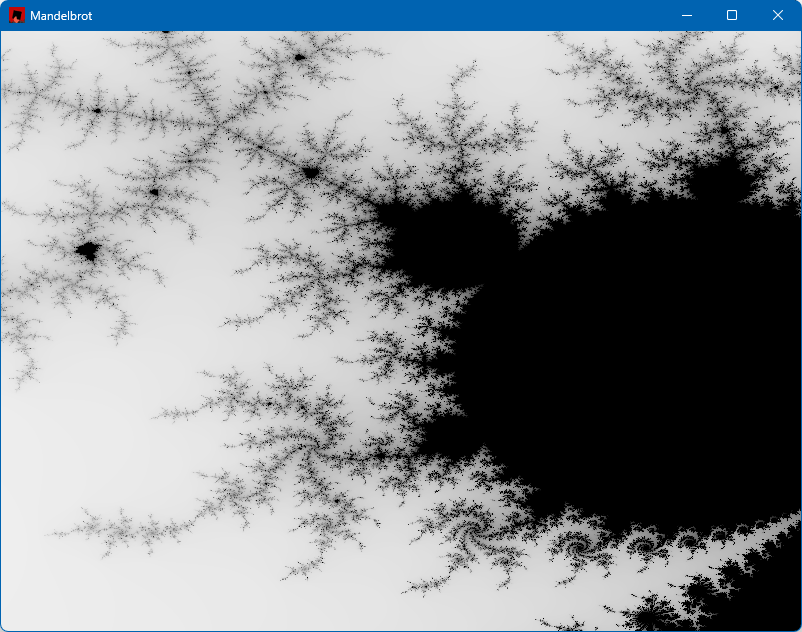The width and height of the screenshot is (802, 632).
Task: Click the Mandelbrot app icon in title bar
Action: pos(17,15)
